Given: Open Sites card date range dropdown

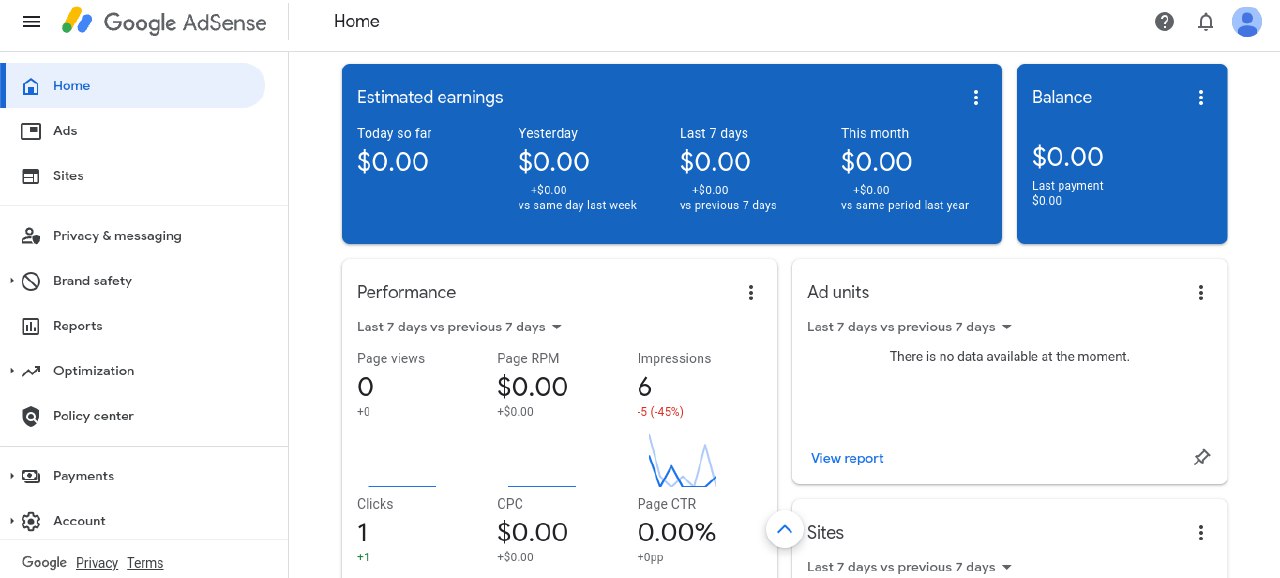Looking at the screenshot, I should pyautogui.click(x=910, y=567).
